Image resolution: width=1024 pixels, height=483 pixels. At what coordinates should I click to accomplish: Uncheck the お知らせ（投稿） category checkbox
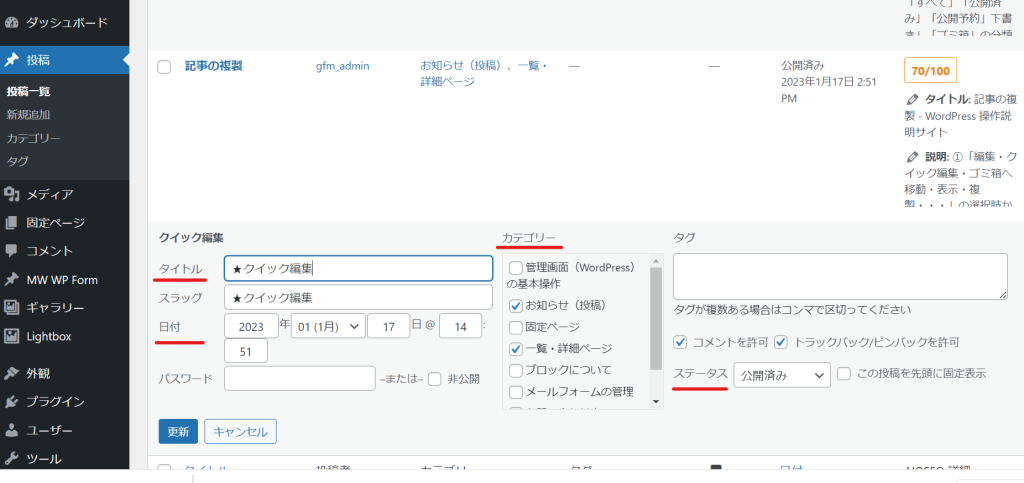516,305
